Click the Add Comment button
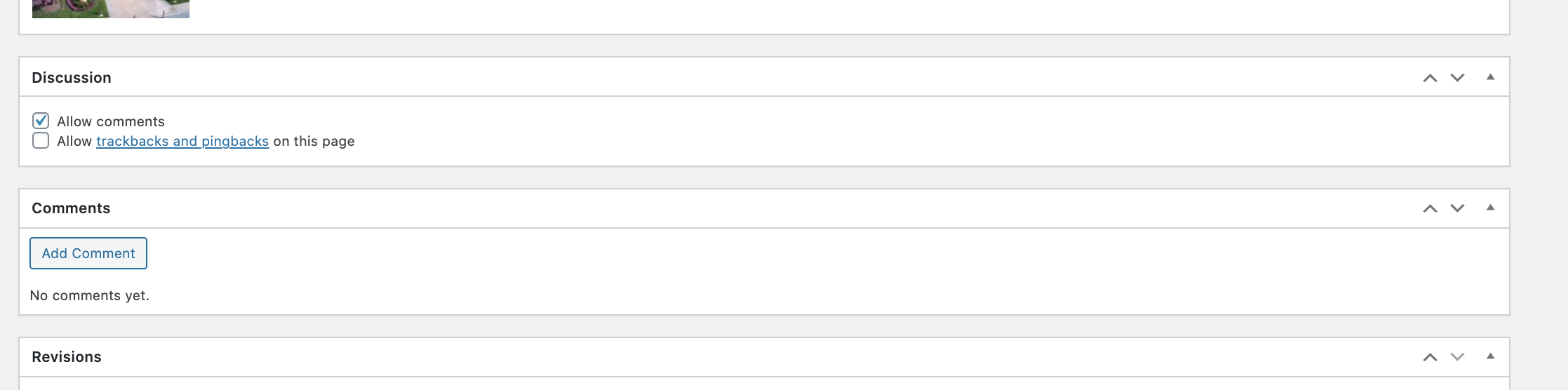 coord(88,253)
